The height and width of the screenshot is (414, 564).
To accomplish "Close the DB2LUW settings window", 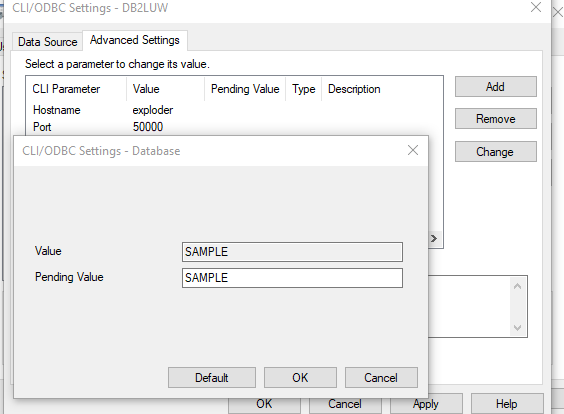I will coord(536,7).
